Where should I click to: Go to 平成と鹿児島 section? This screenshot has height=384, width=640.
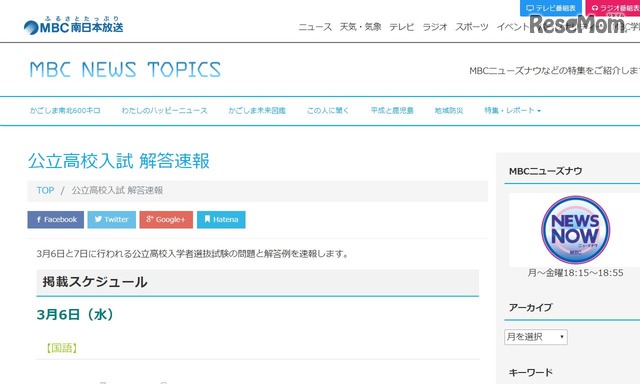(392, 111)
